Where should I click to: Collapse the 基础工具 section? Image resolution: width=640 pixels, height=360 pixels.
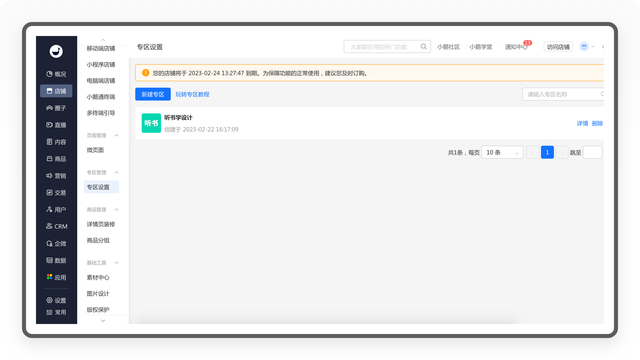(116, 262)
